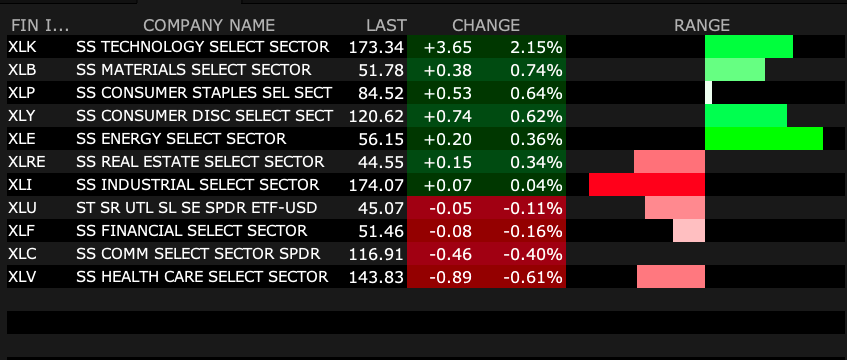Sort by the FIN I... column header
Image resolution: width=847 pixels, height=360 pixels.
pyautogui.click(x=41, y=25)
